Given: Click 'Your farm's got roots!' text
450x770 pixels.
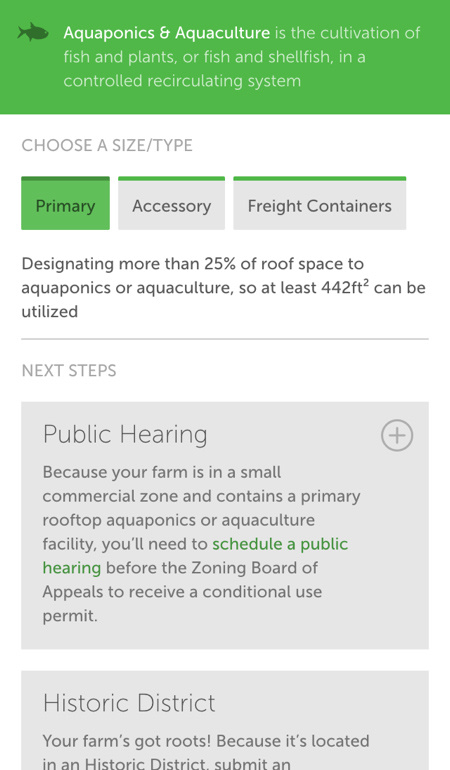Looking at the screenshot, I should (127, 741).
